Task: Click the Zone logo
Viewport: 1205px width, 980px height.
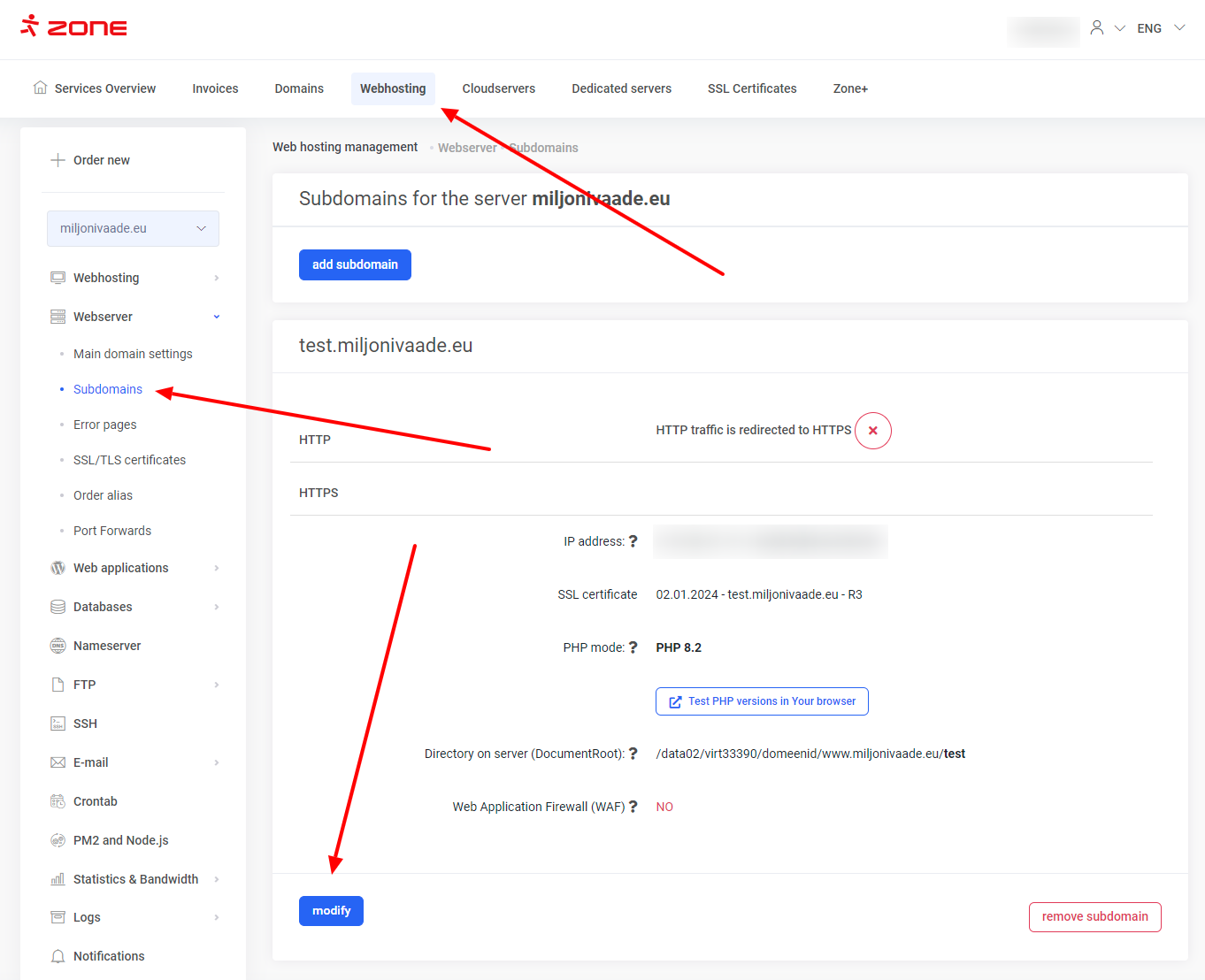Action: tap(74, 27)
